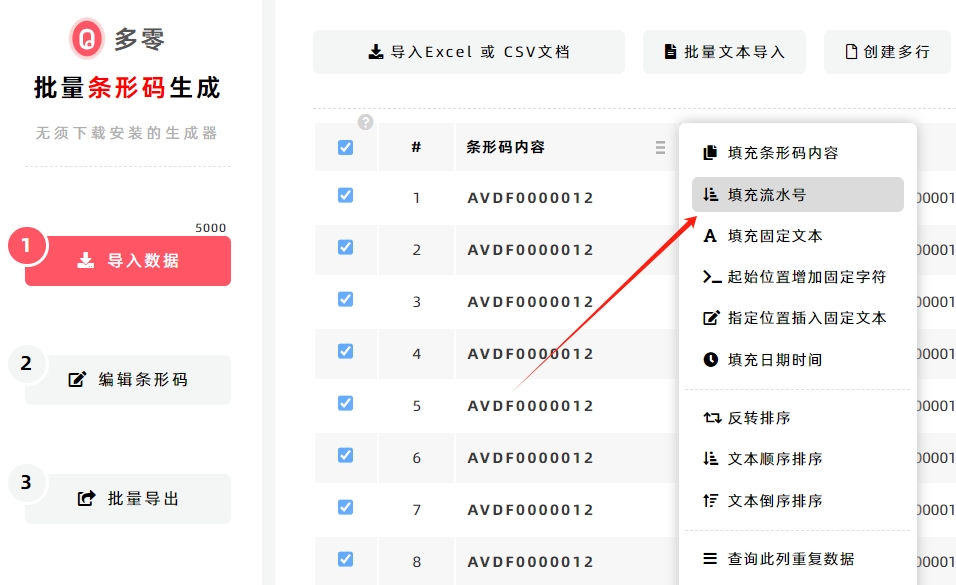Uncheck the checkbox for row 6
The height and width of the screenshot is (585, 956).
pyautogui.click(x=345, y=455)
